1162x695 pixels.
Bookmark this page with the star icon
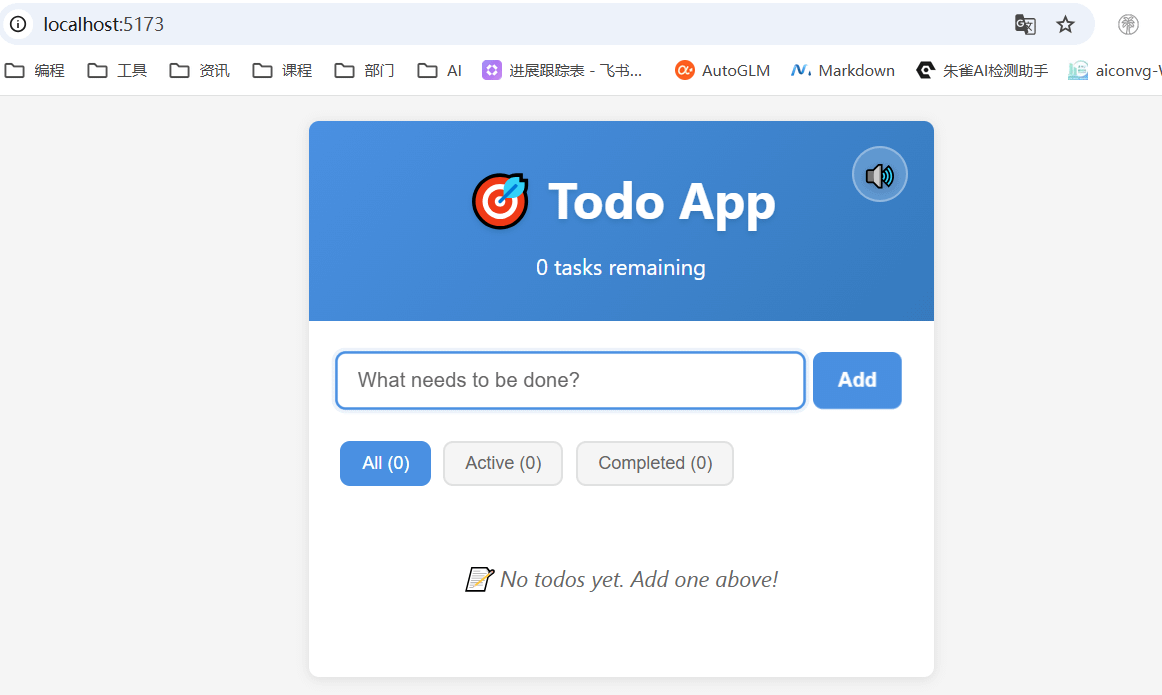tap(1065, 24)
